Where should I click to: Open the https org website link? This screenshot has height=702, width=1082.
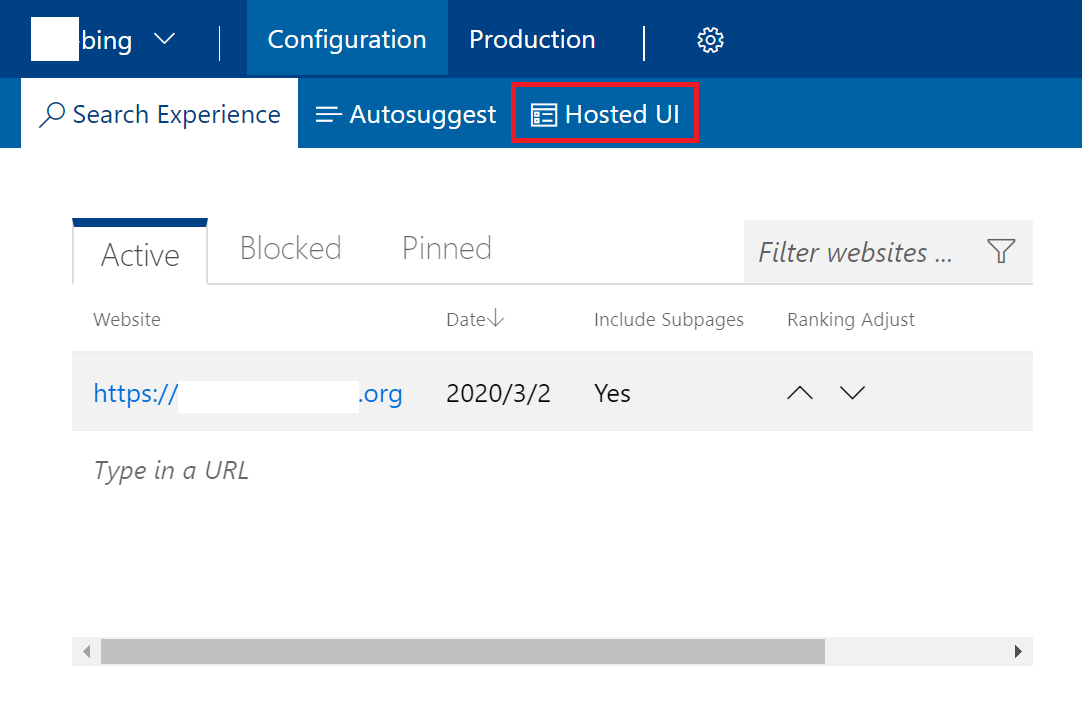[247, 393]
